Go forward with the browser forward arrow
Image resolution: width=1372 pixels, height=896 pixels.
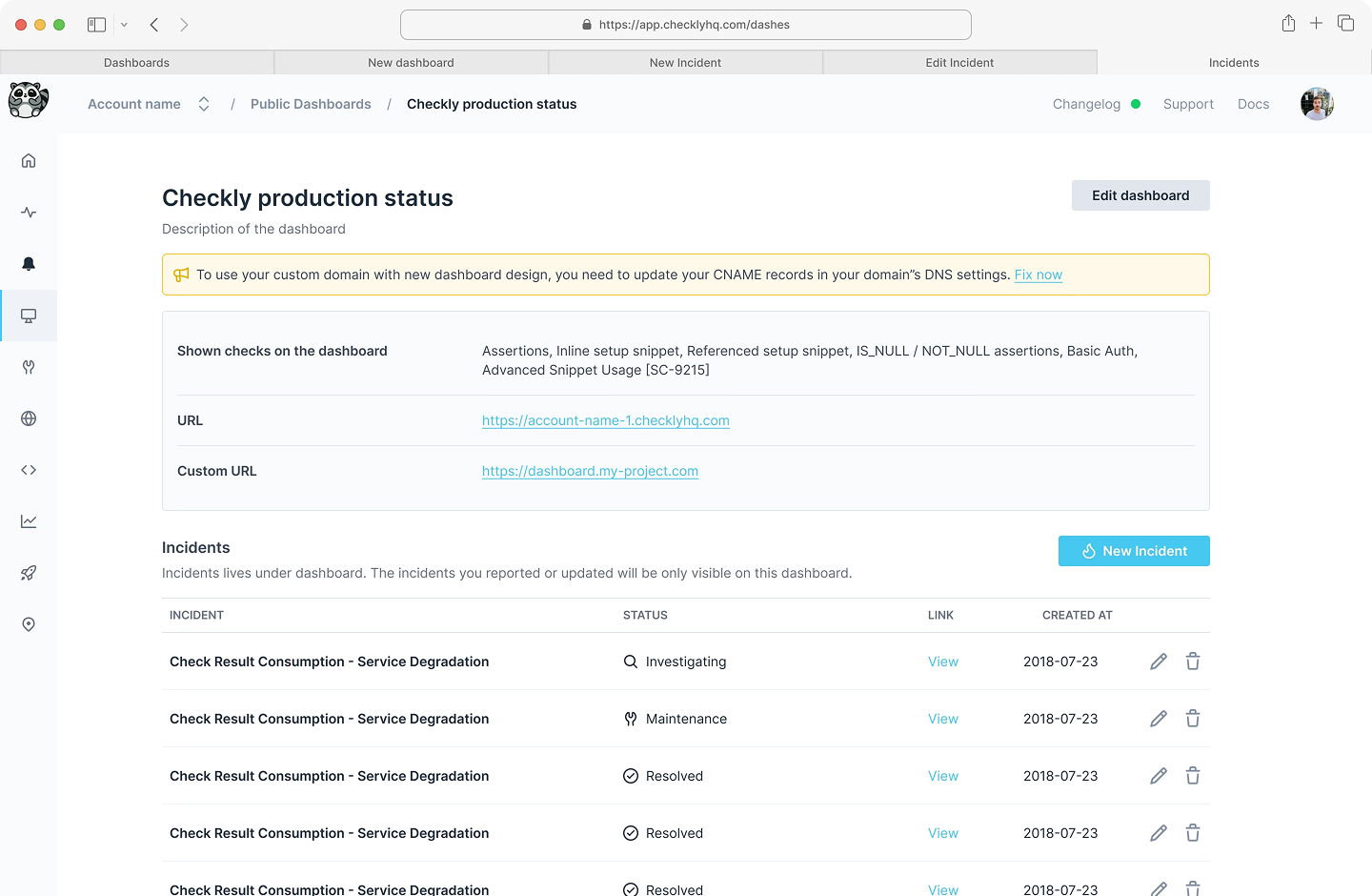pos(184,25)
